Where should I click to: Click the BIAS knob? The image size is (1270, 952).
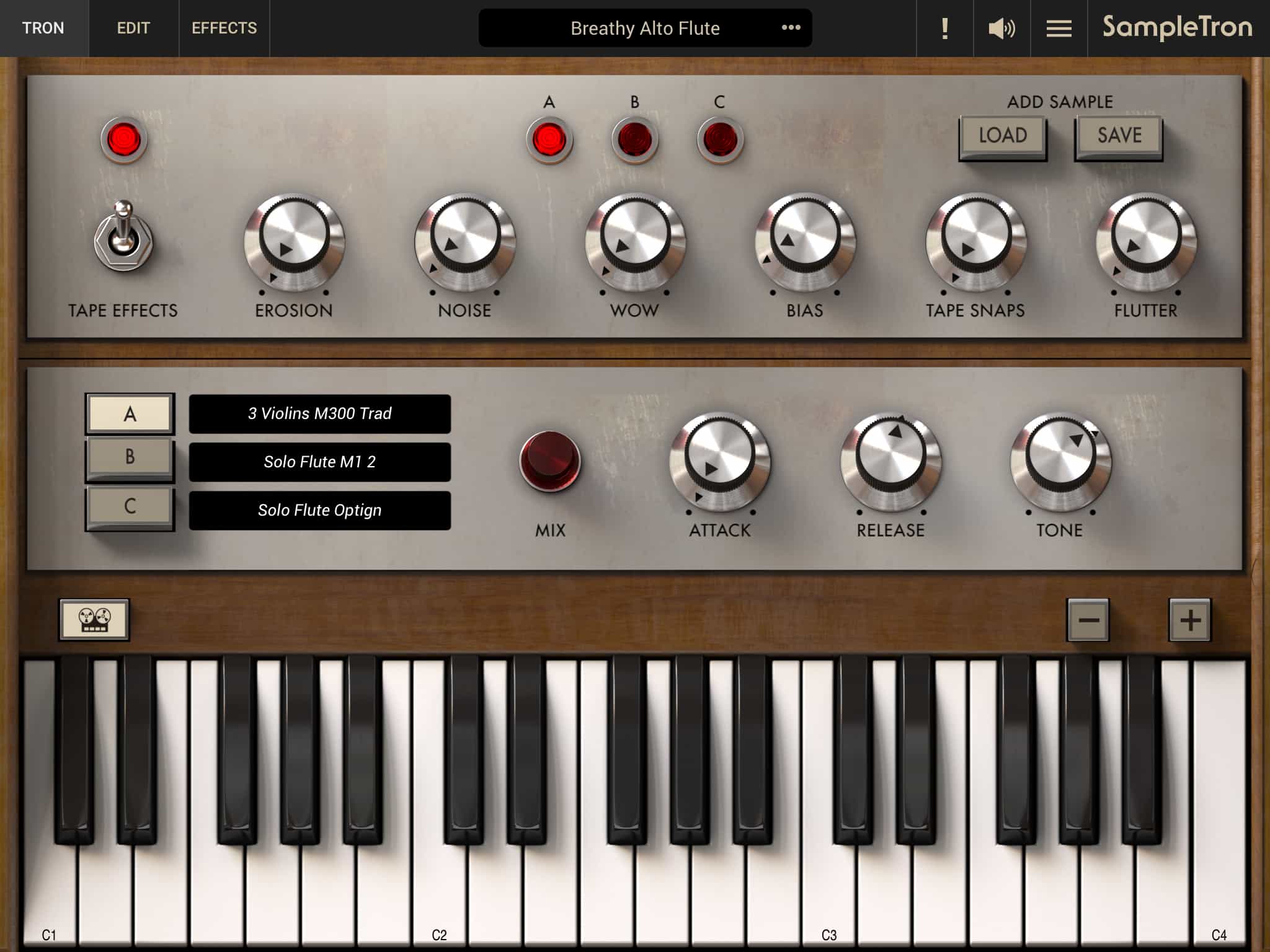[x=805, y=242]
